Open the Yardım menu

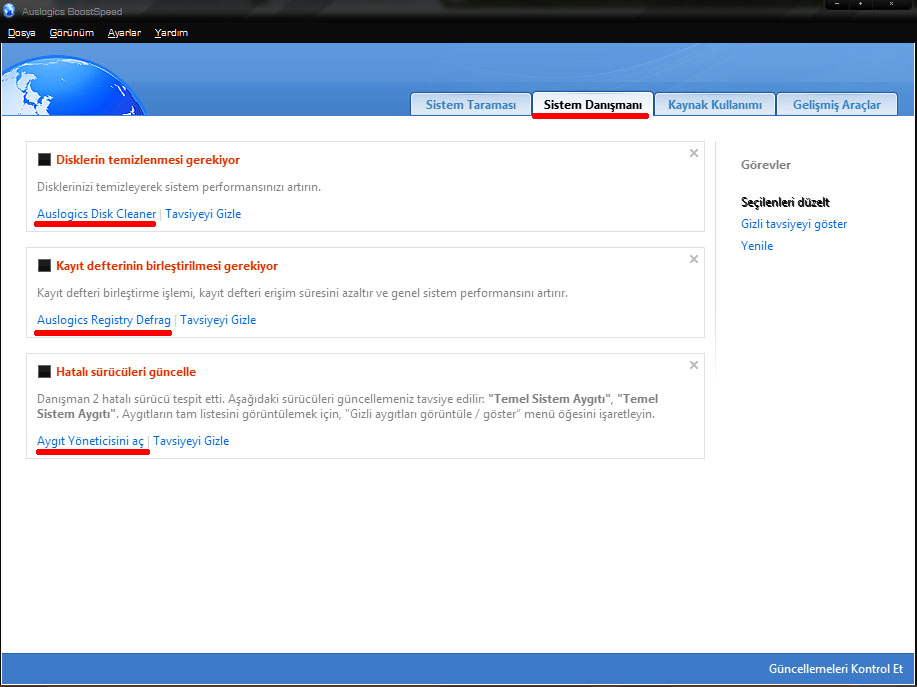[171, 33]
